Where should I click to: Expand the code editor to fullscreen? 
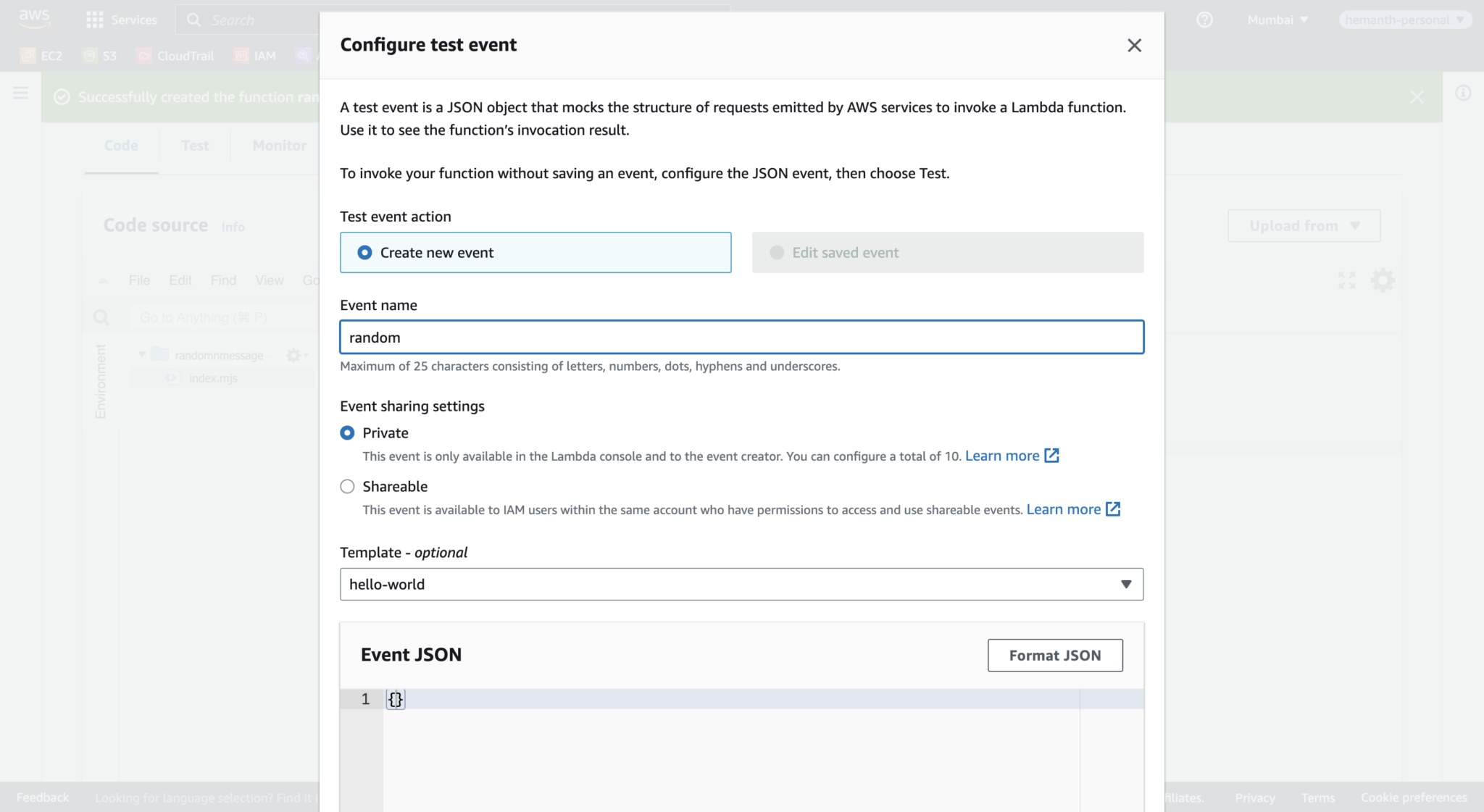click(x=1346, y=280)
